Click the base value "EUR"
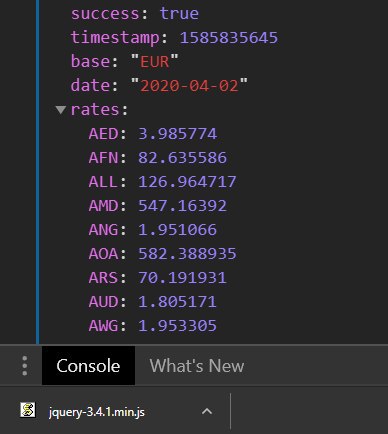The image size is (388, 434). coord(155,62)
